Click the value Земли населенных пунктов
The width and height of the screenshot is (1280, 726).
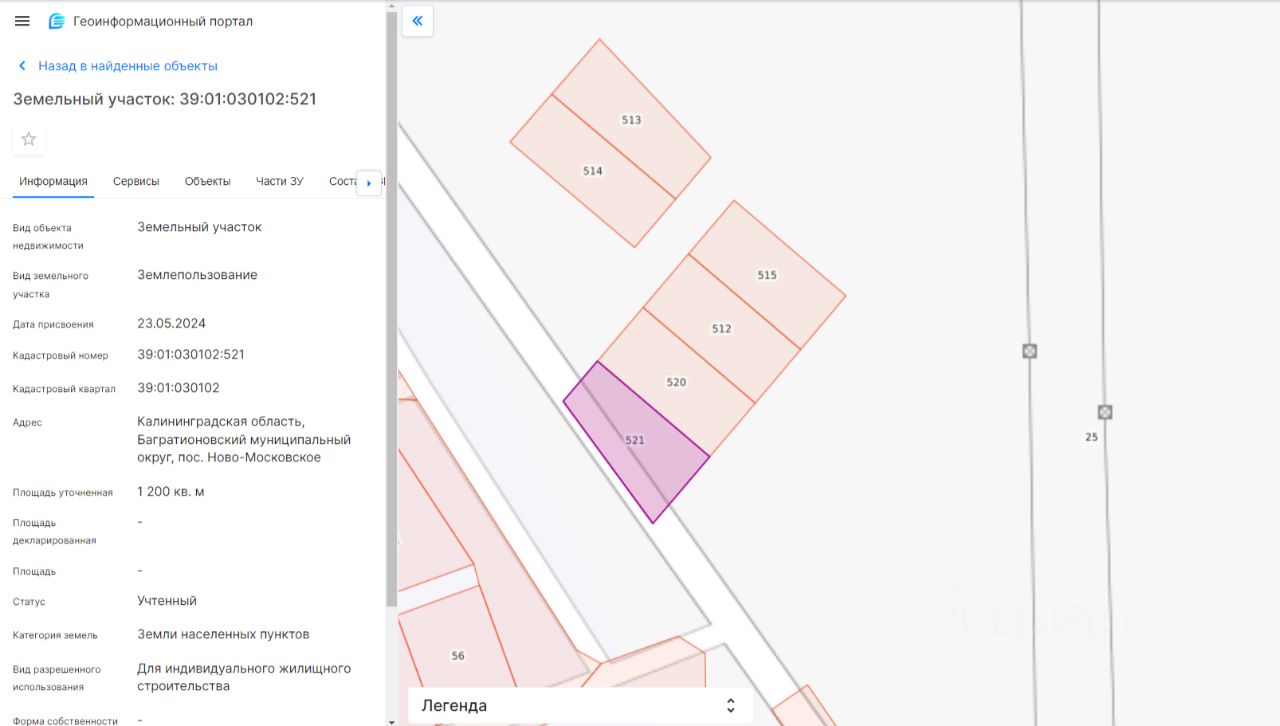coord(223,634)
